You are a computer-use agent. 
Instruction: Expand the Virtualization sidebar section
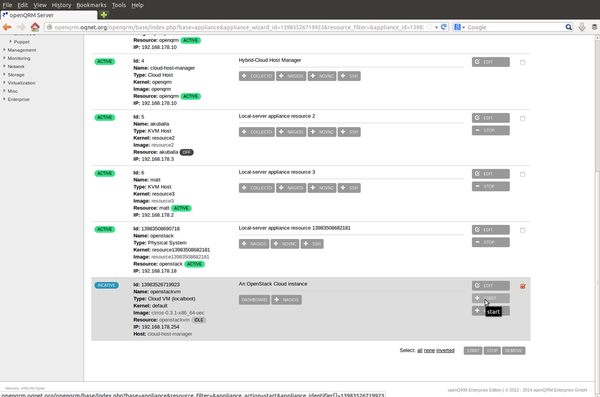point(4,83)
